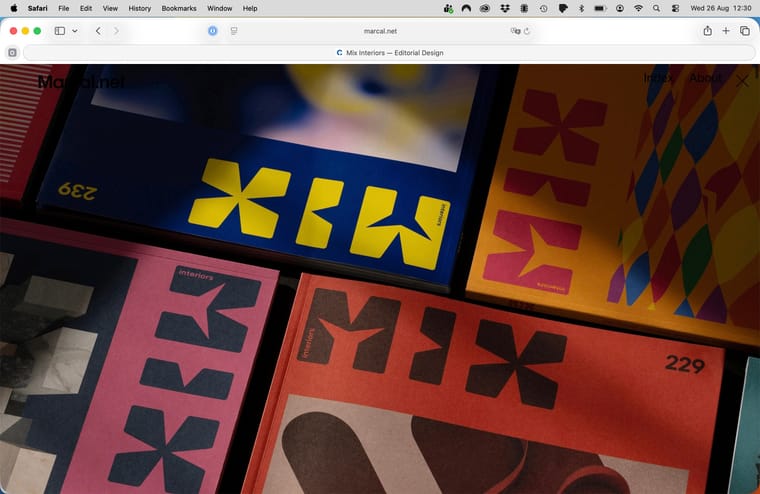Open the translate page icon
Viewport: 760px width, 494px height.
click(x=515, y=31)
